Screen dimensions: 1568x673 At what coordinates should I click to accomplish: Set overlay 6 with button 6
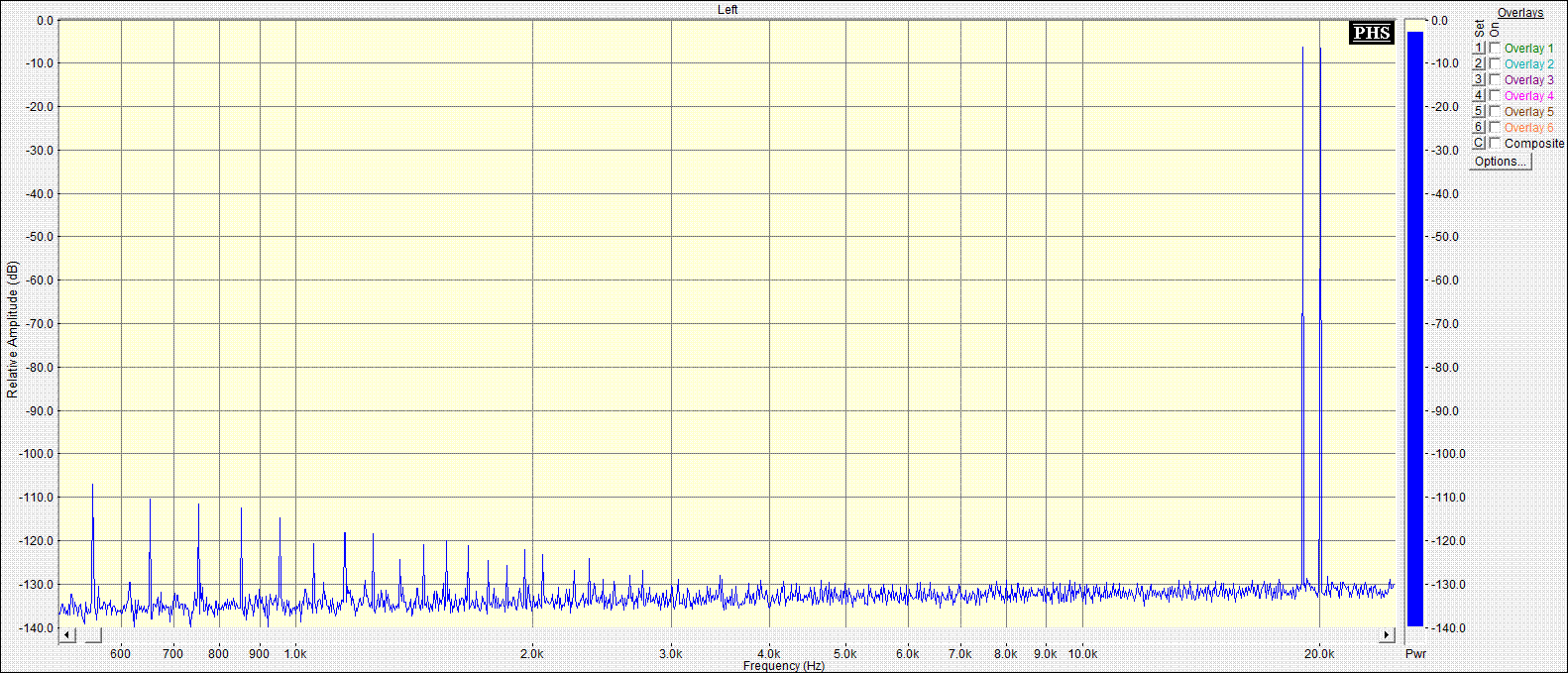coord(1478,127)
